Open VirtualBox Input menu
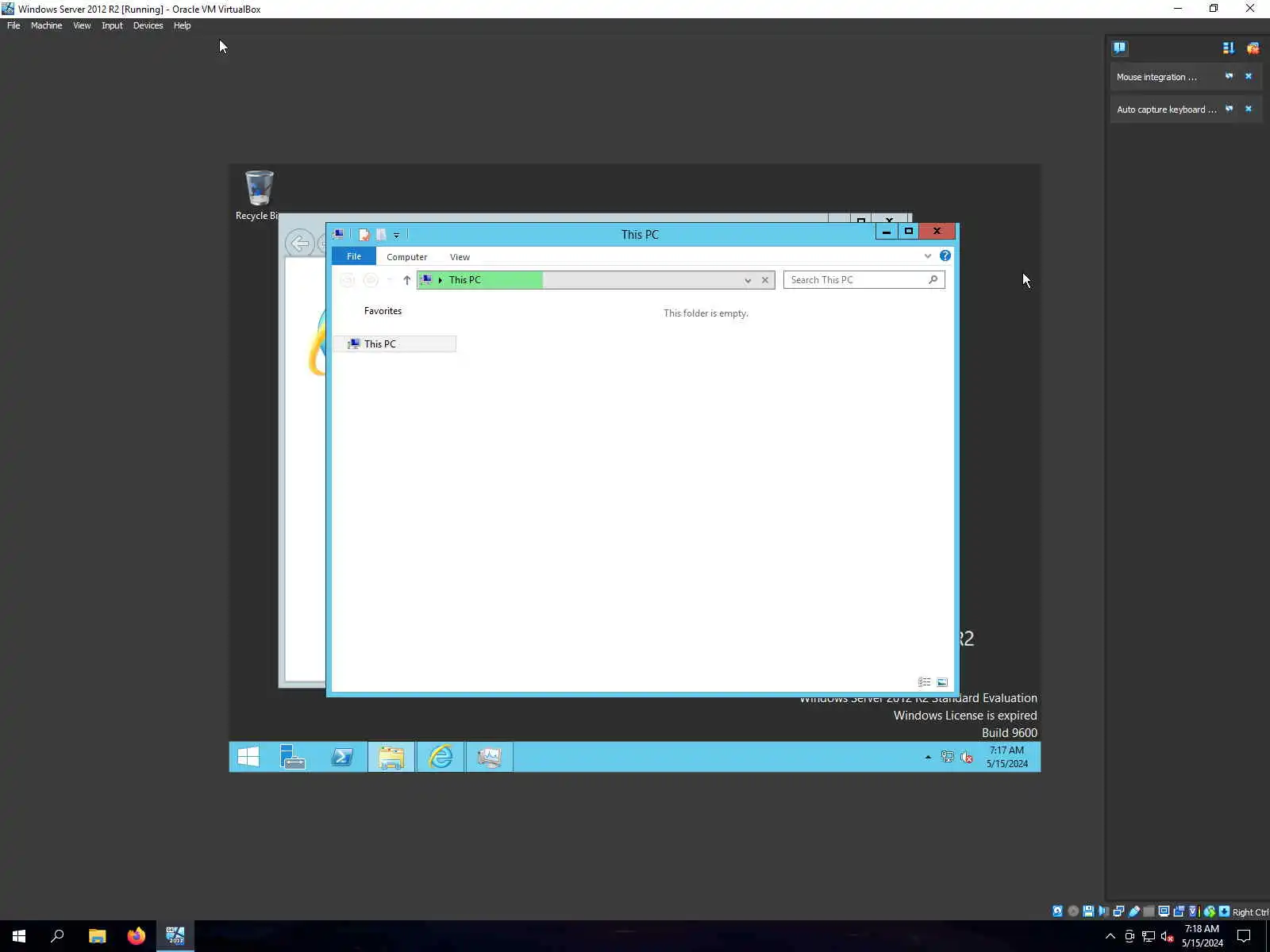 pos(112,25)
